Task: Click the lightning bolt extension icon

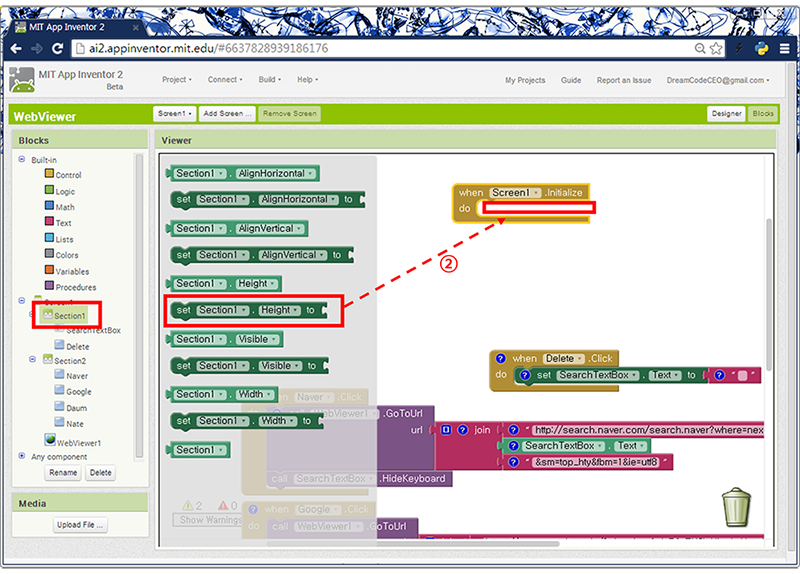Action: click(739, 48)
